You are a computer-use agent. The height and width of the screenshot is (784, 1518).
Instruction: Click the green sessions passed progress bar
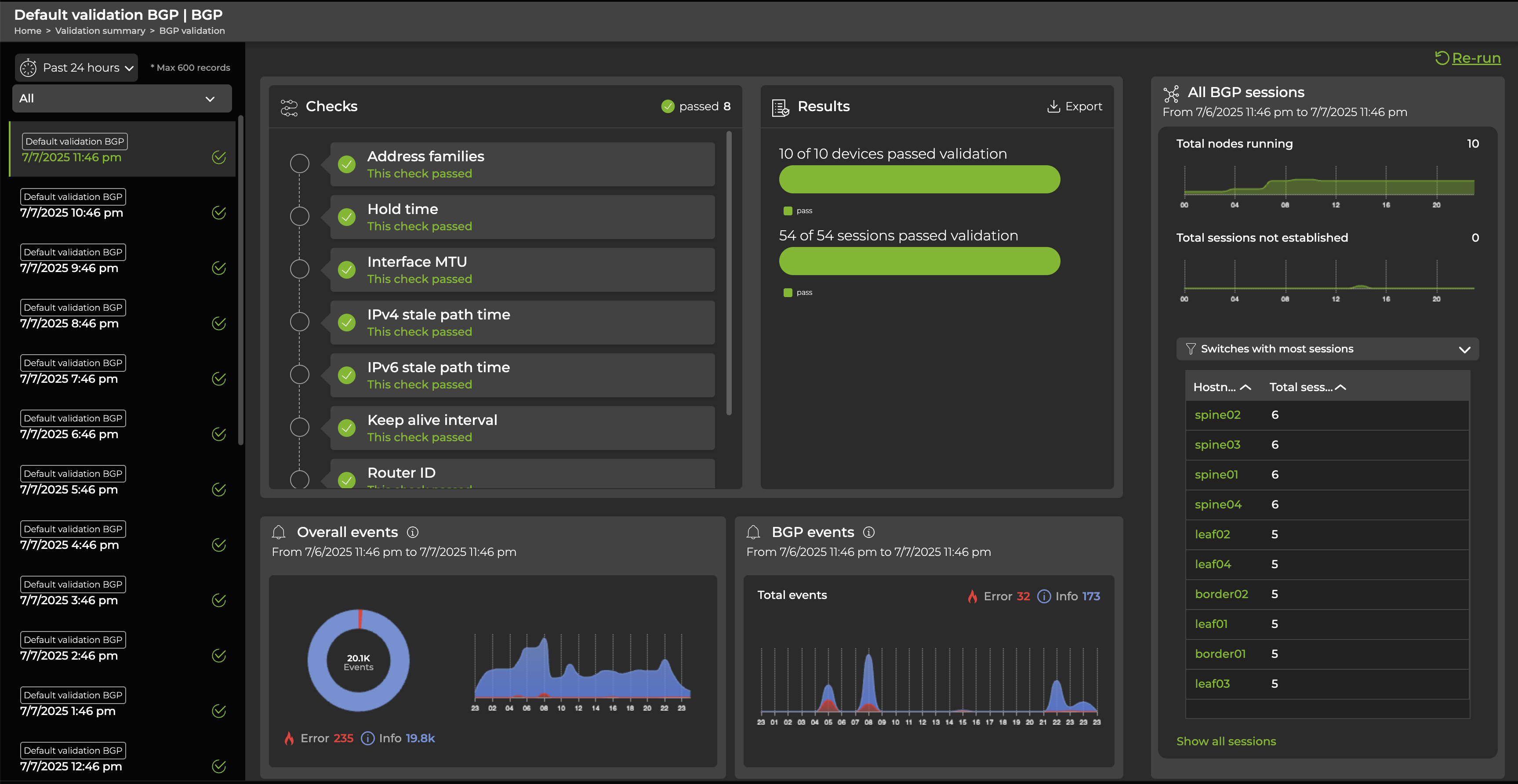coord(919,261)
